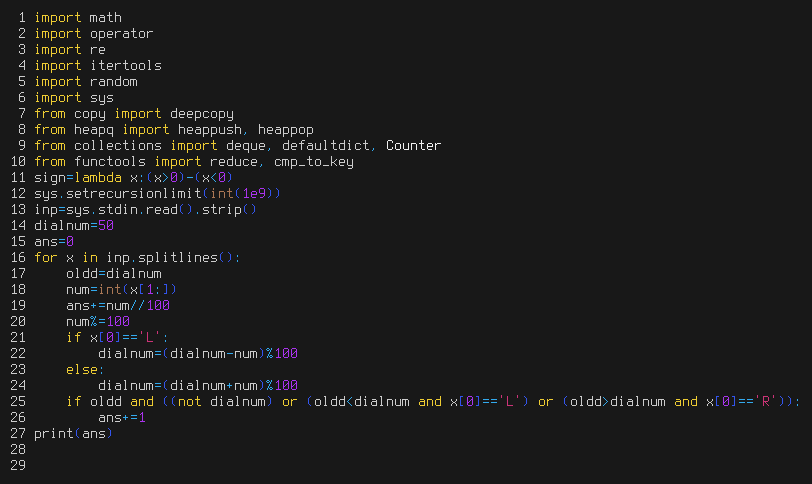Click line number 28 in the gutter

coord(18,451)
